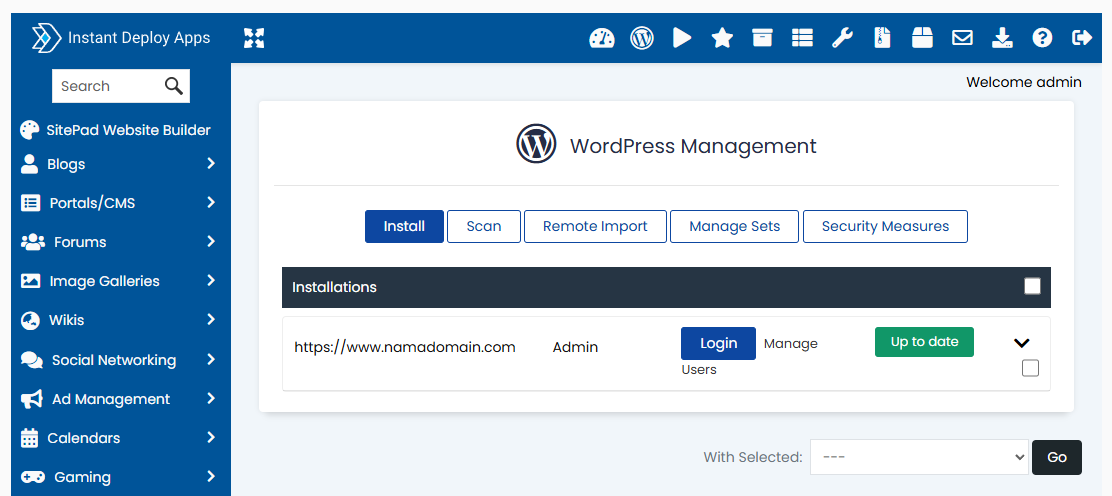Click the Gaming controller icon
The width and height of the screenshot is (1112, 496).
33,477
